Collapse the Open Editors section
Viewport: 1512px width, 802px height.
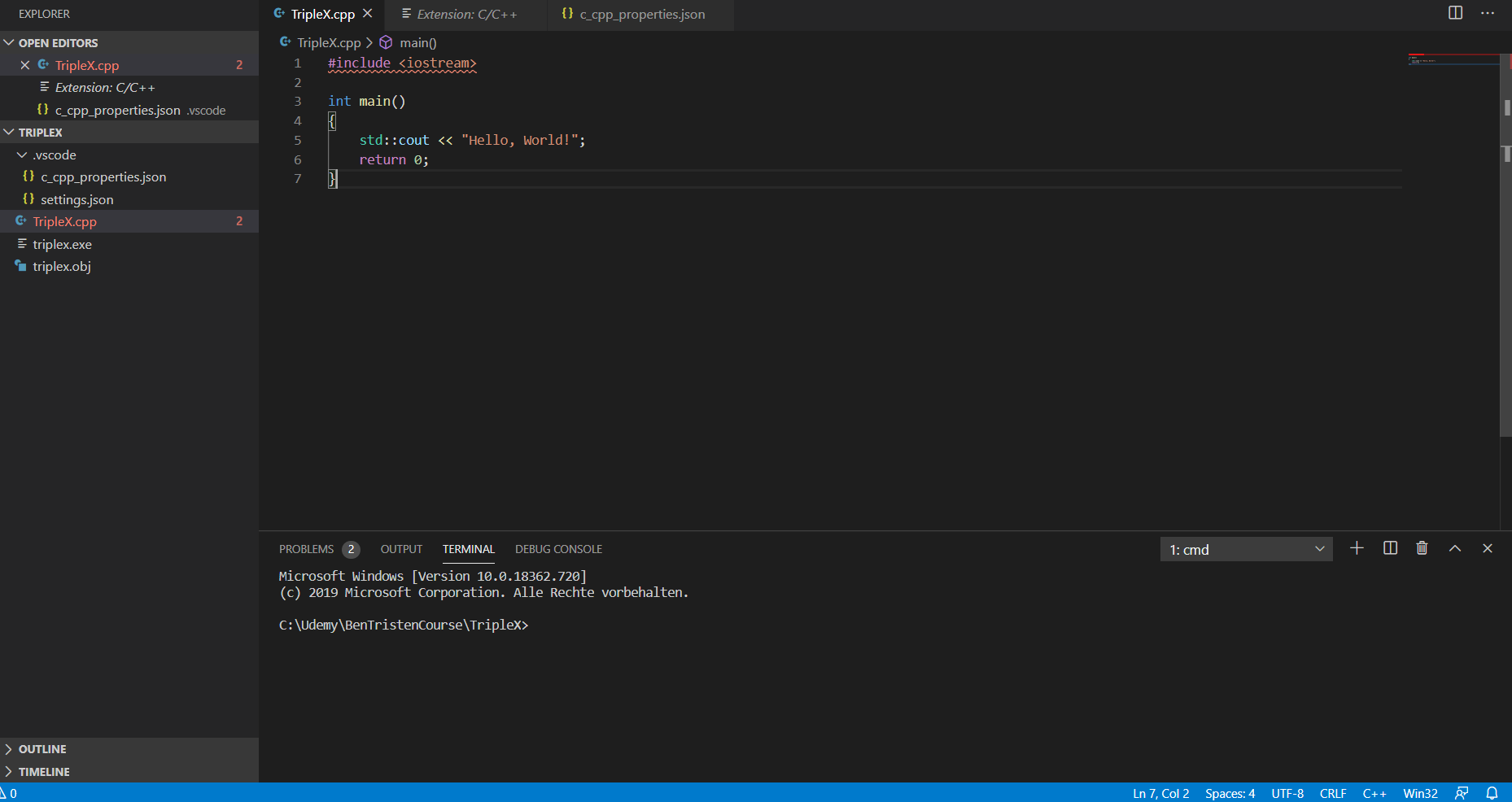point(10,42)
